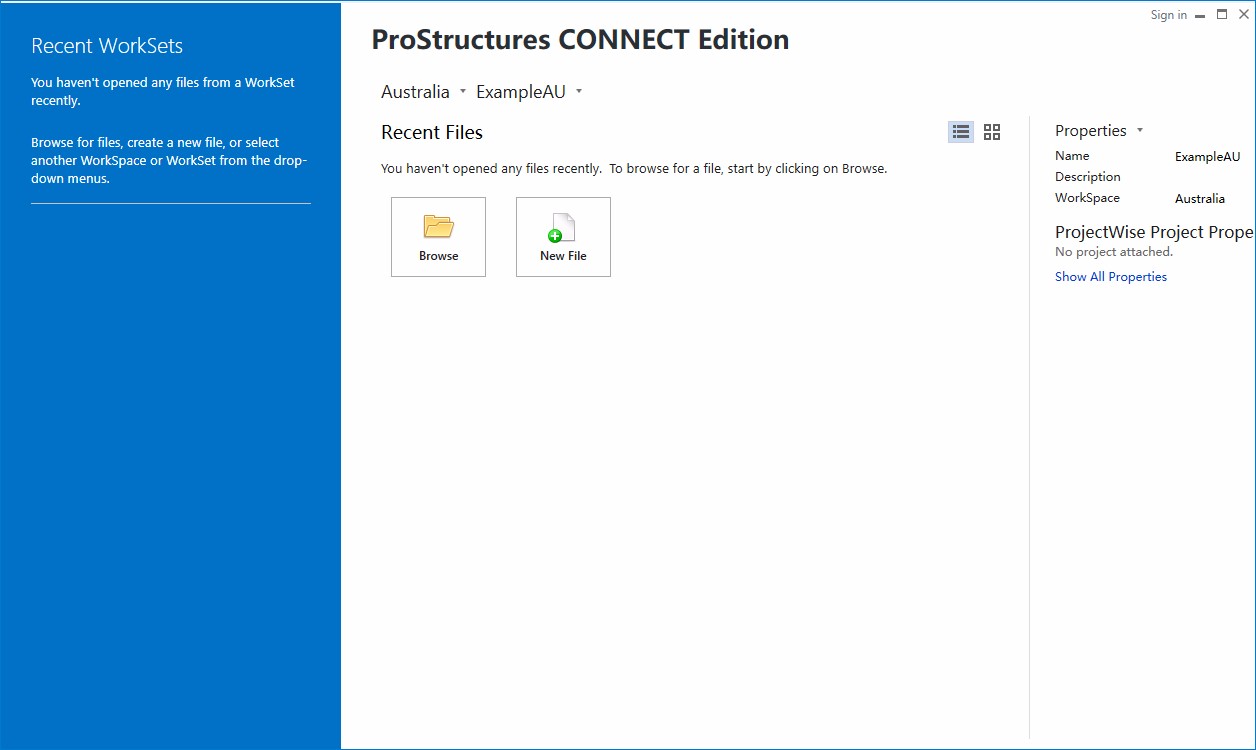
Task: Create a drawing using the New File tile
Action: coord(562,236)
